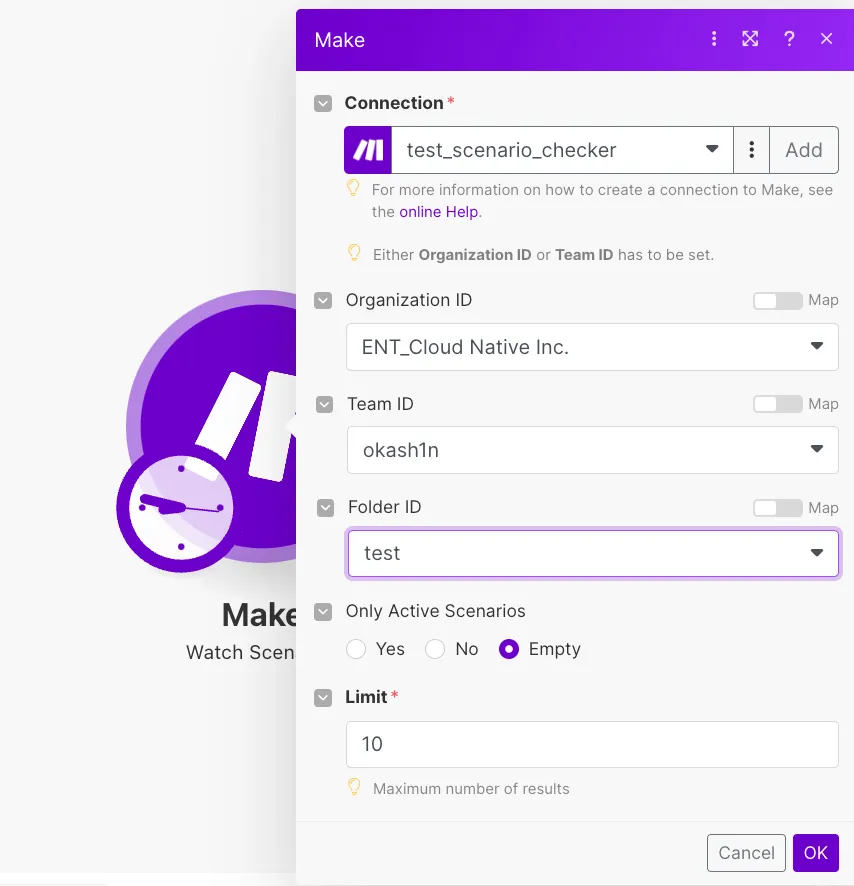Click the 'Maximum number of results' hint text
854x886 pixels.
coord(471,788)
